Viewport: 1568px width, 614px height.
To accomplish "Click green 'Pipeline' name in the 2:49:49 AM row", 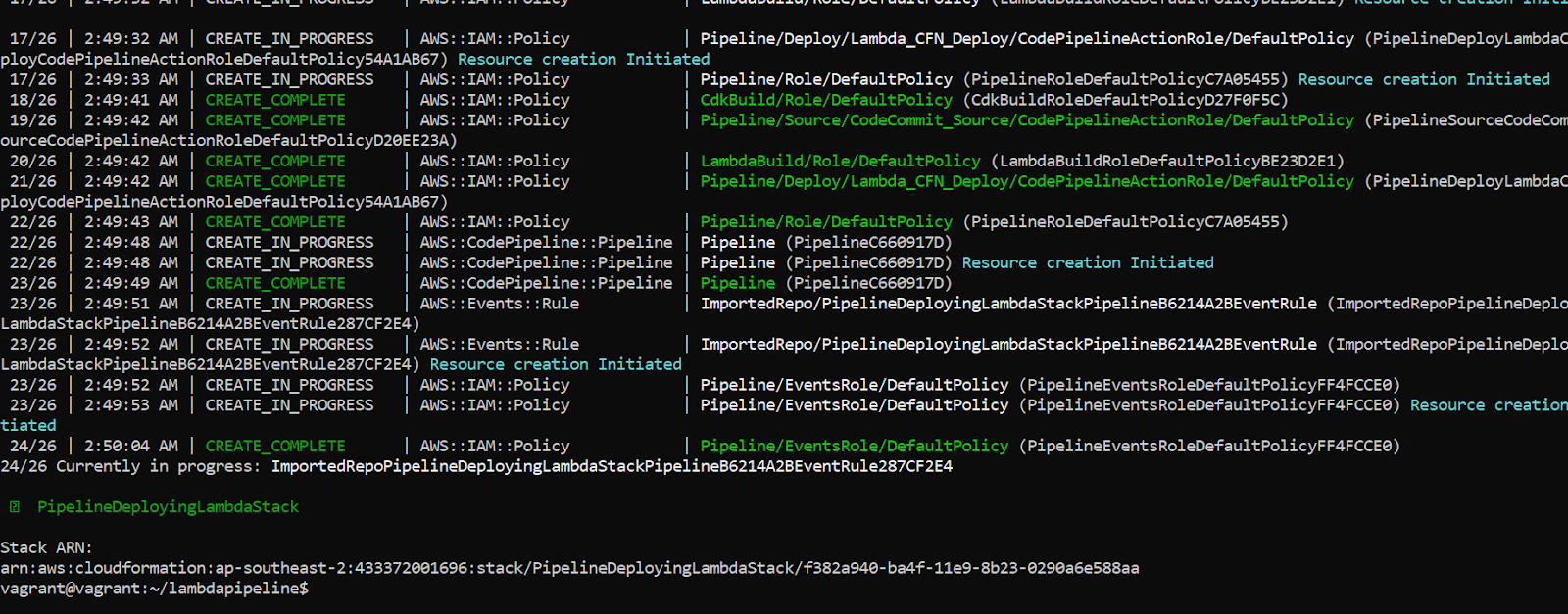I will point(737,283).
